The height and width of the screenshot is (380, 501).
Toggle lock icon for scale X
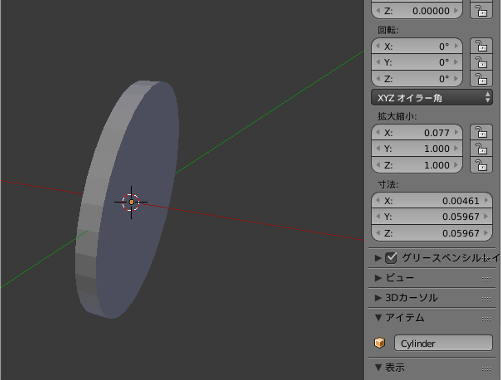click(x=481, y=132)
